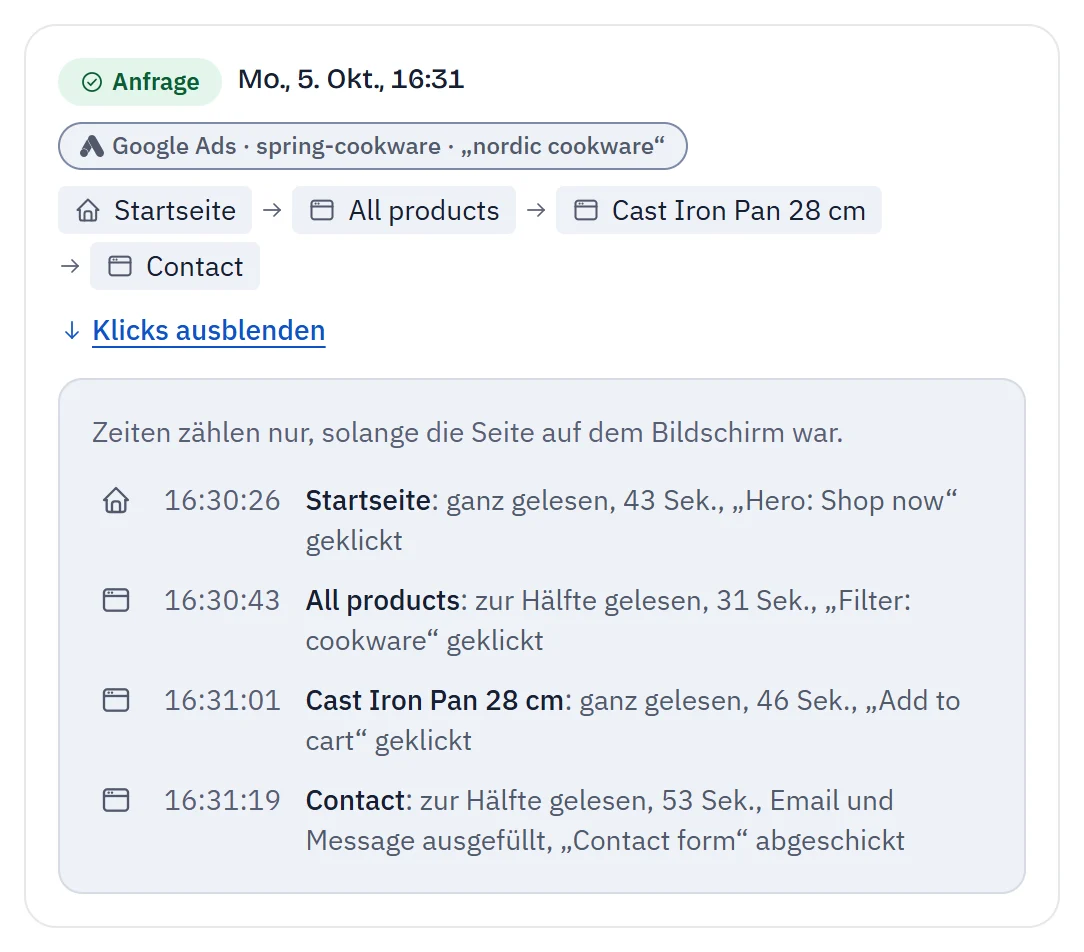Click the green checkmark icon in Anfrage badge
This screenshot has width=1084, height=952.
click(92, 82)
